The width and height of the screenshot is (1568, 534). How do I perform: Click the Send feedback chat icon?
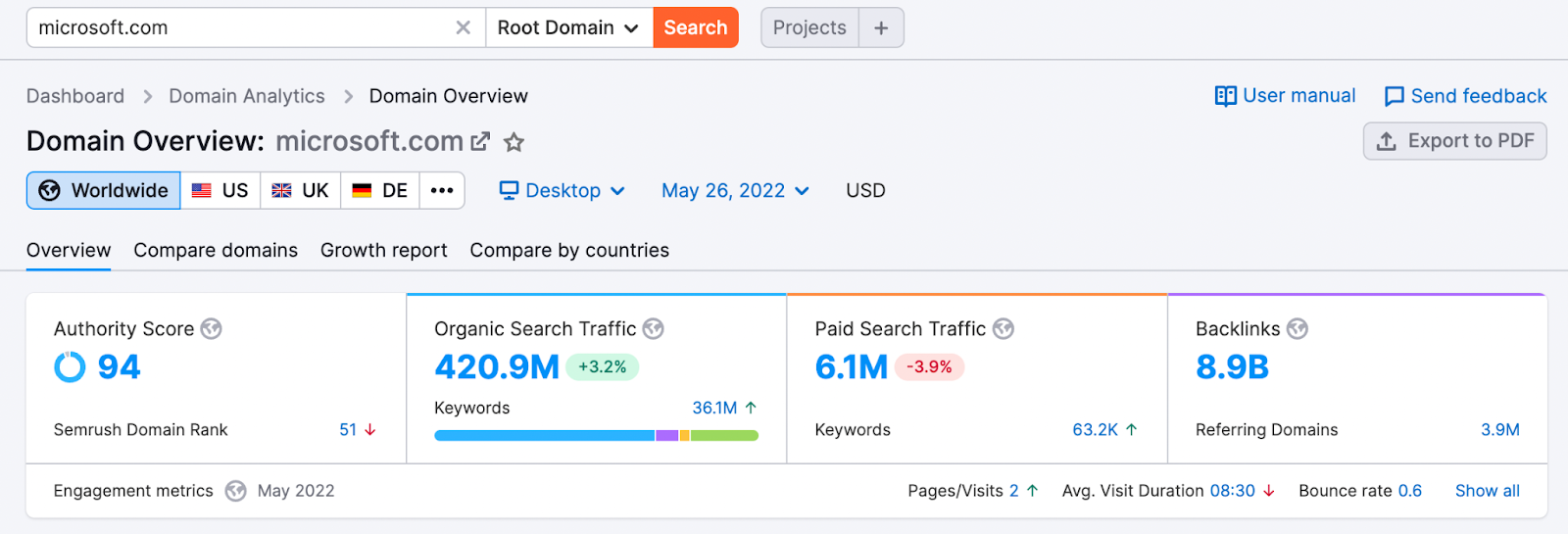click(x=1394, y=96)
